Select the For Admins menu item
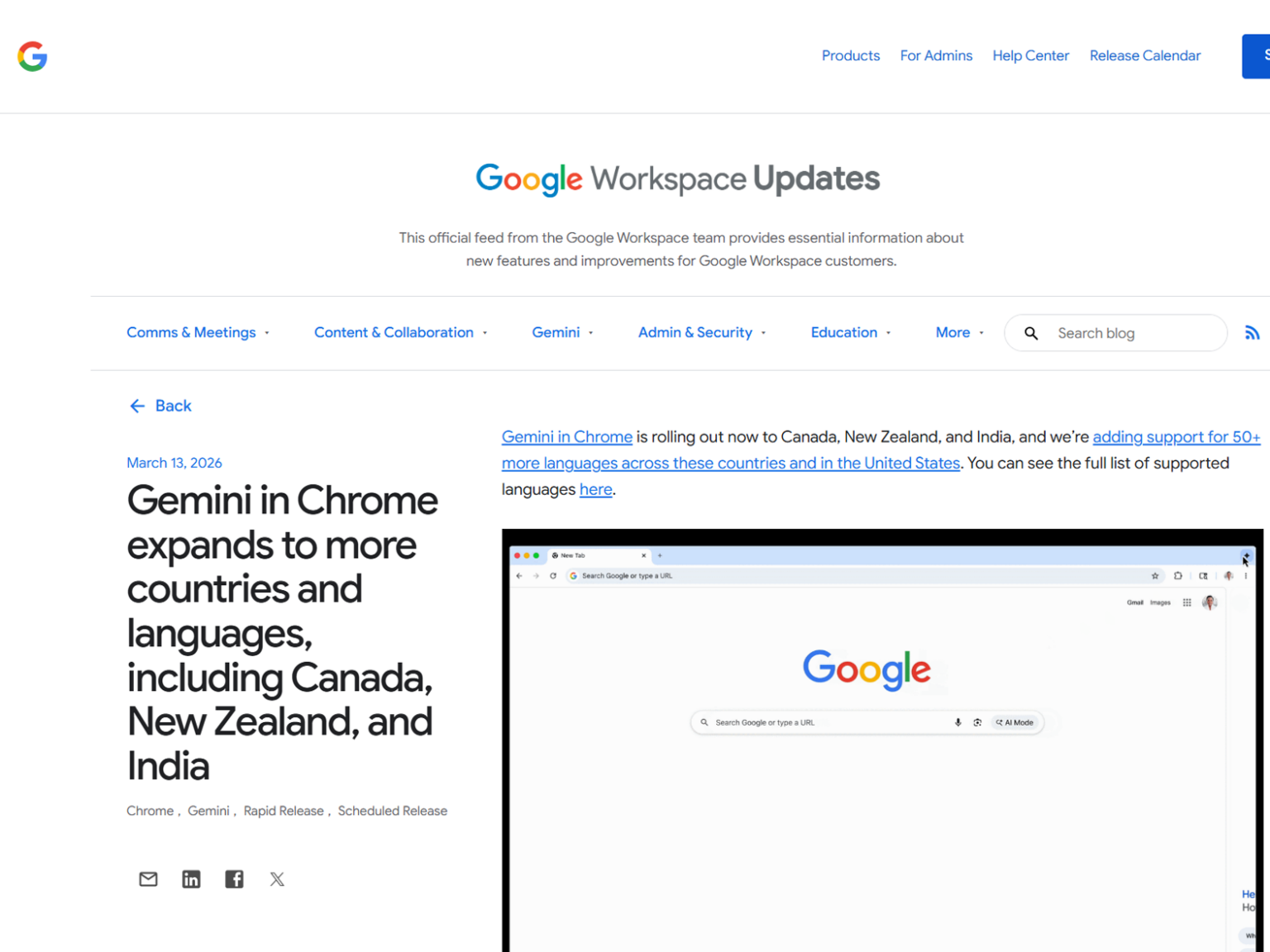 point(936,55)
